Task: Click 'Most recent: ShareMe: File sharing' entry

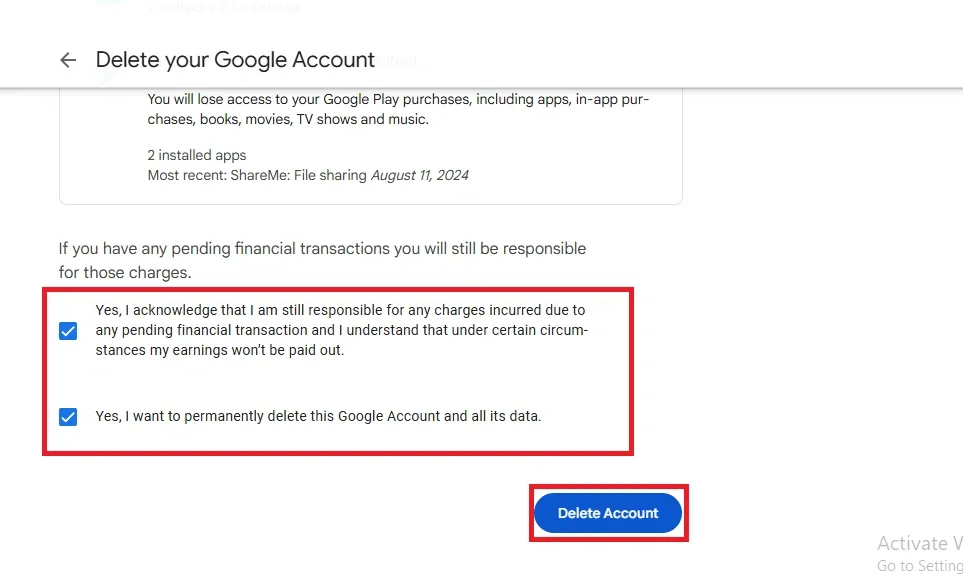Action: click(257, 175)
